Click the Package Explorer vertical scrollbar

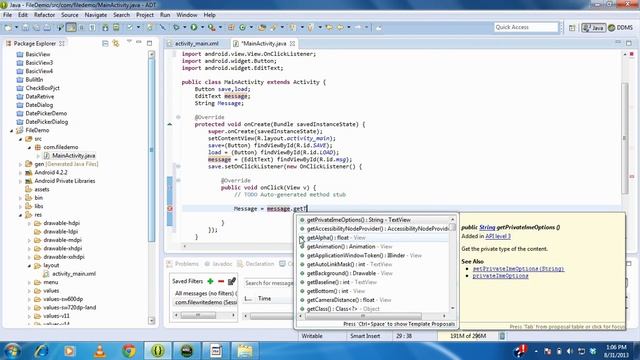point(151,149)
